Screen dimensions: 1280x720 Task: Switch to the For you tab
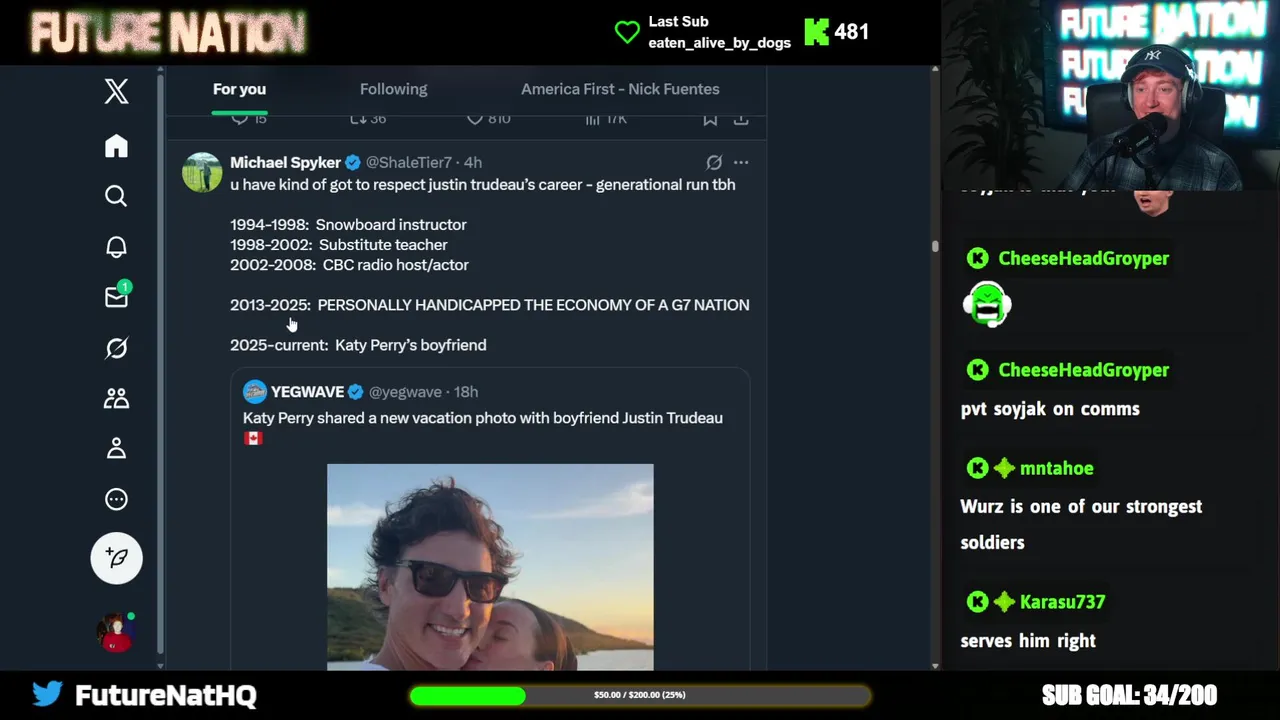coord(239,89)
